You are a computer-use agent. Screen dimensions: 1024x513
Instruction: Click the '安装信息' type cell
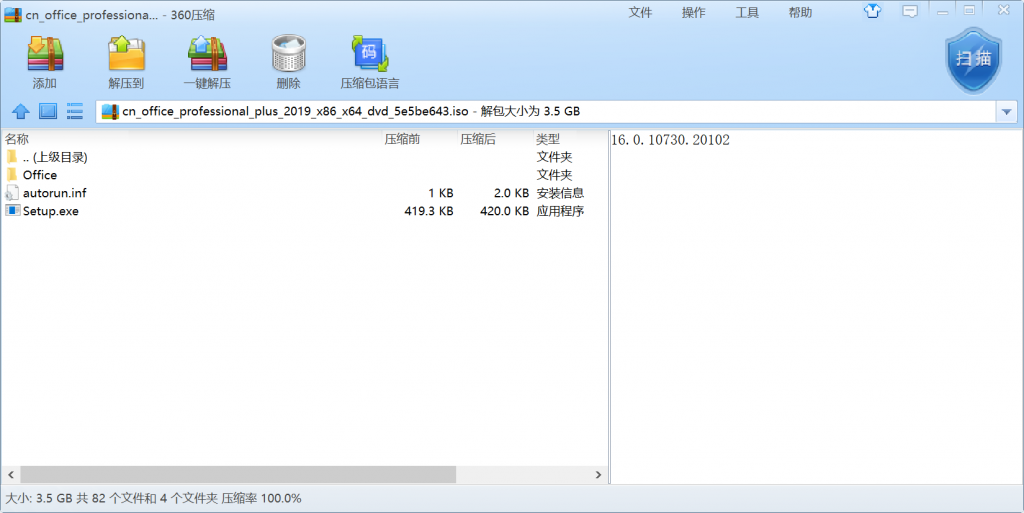coord(560,193)
